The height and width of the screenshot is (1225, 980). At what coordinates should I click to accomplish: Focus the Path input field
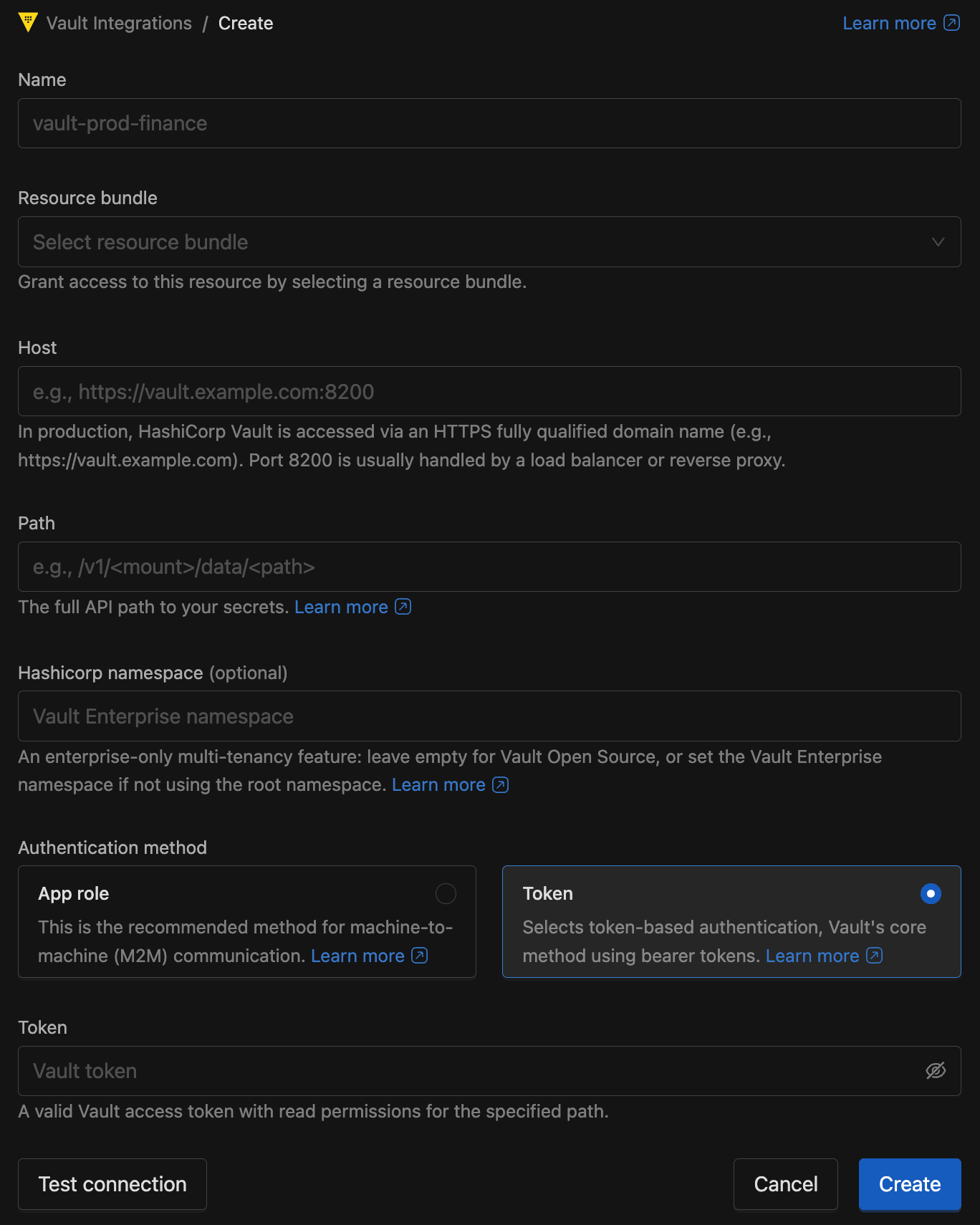click(489, 567)
